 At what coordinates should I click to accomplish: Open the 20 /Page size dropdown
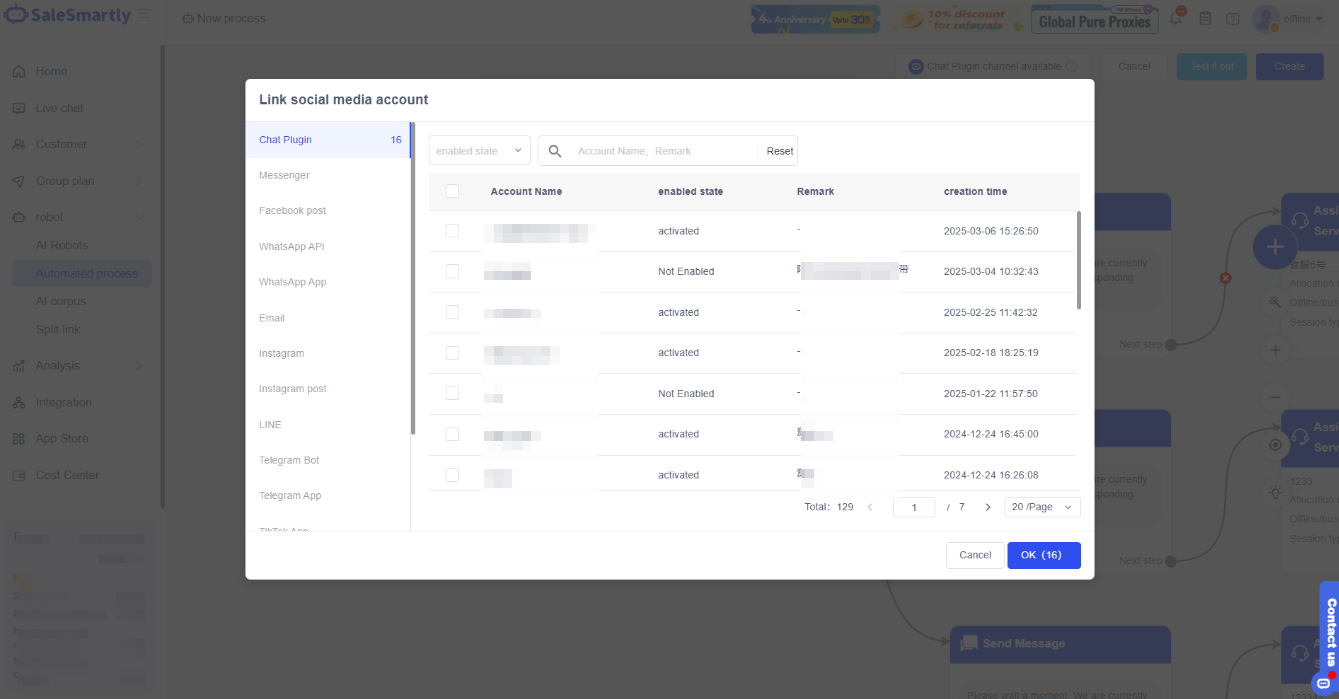(x=1042, y=507)
